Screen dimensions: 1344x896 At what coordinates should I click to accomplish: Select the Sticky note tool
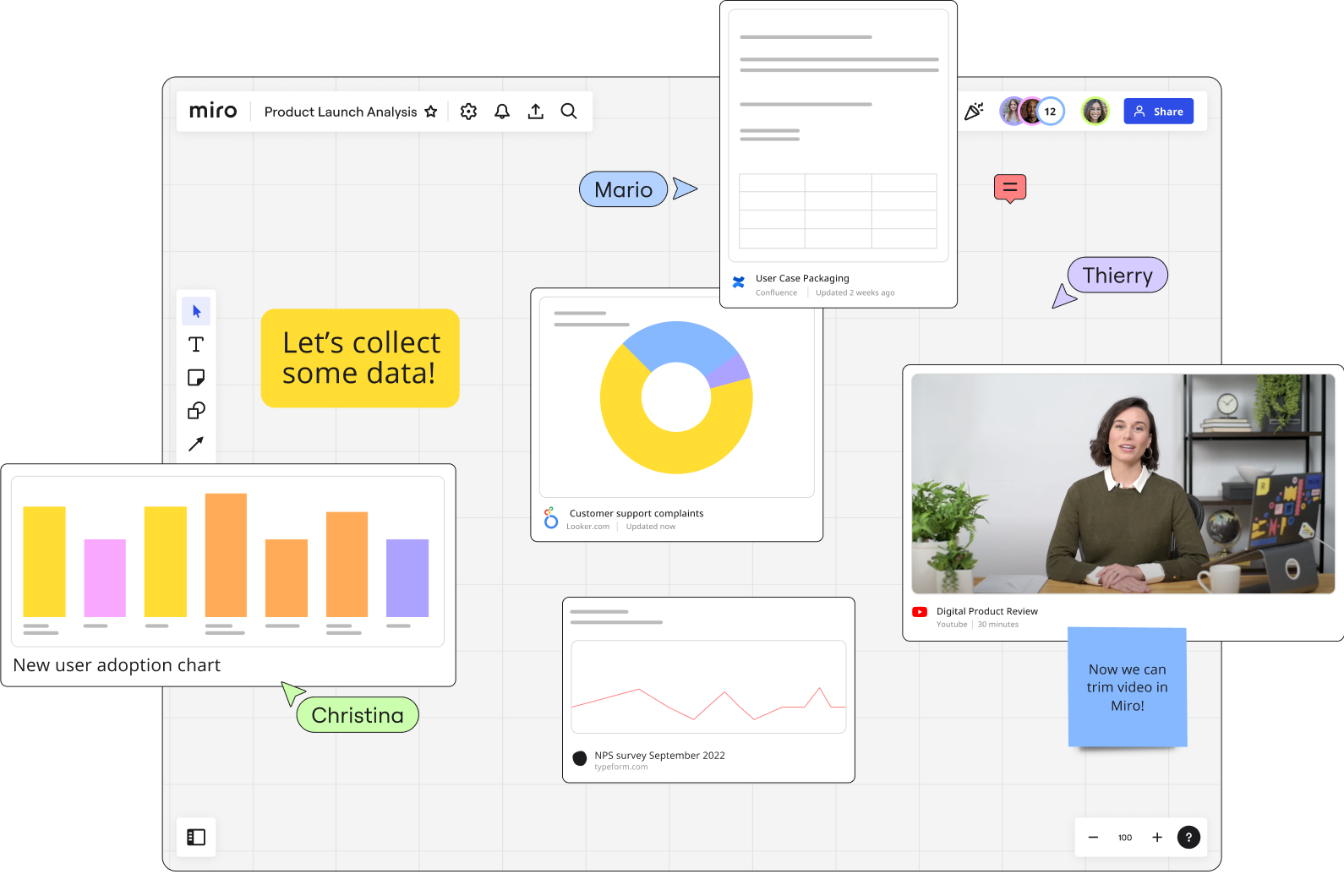point(196,377)
